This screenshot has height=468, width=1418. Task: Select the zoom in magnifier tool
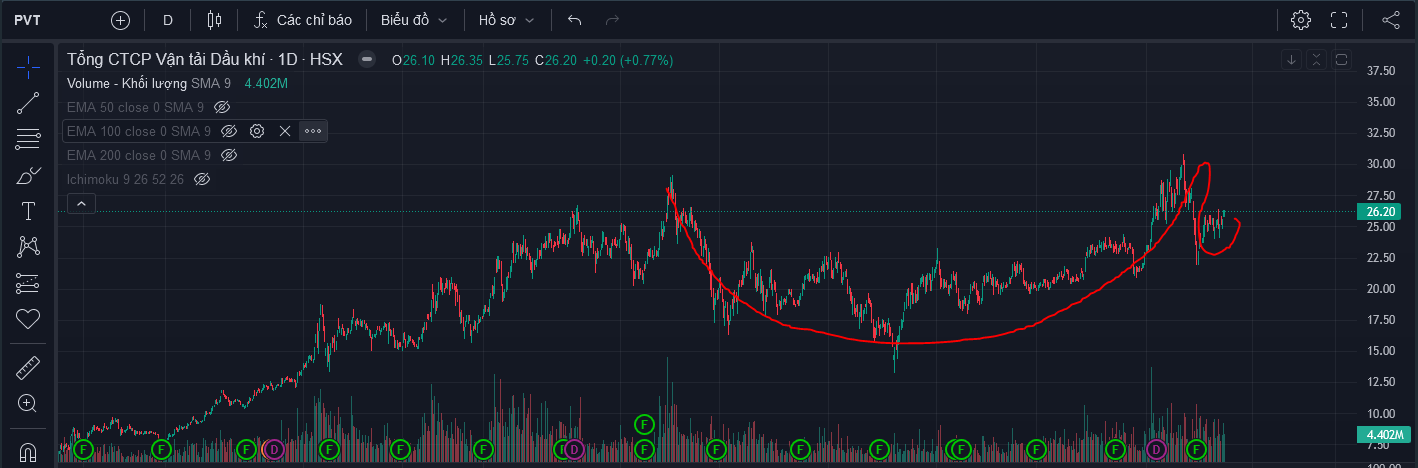pyautogui.click(x=28, y=404)
